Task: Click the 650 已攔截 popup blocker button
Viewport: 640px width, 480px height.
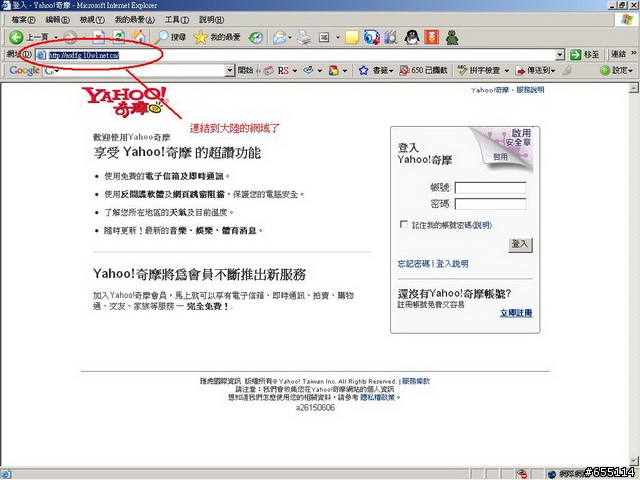Action: pyautogui.click(x=424, y=70)
